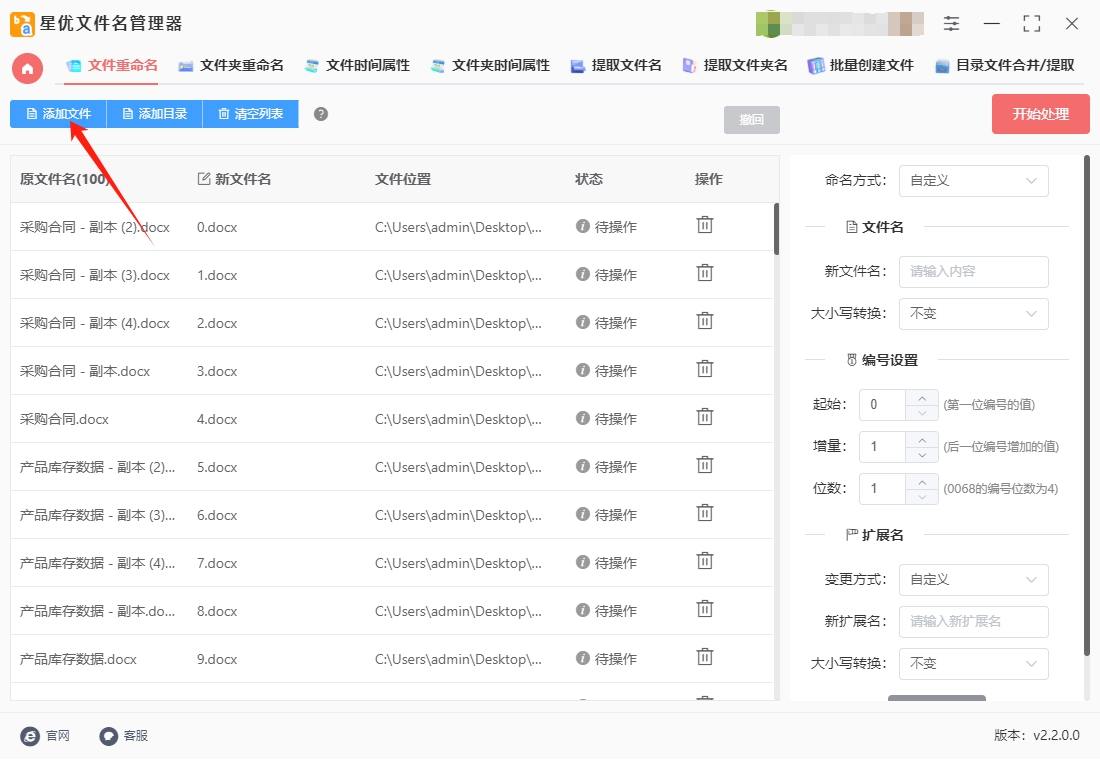This screenshot has width=1100, height=760.
Task: Select file name 采购合同.docx
Action: tap(64, 420)
